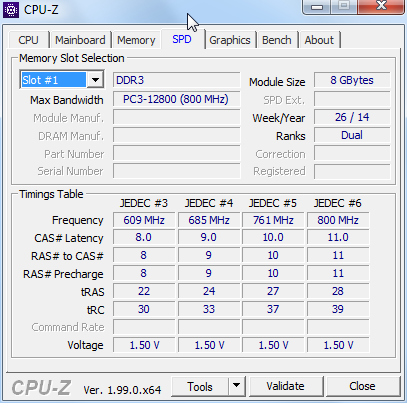The height and width of the screenshot is (403, 407).
Task: Open the Tools dropdown arrow
Action: point(237,386)
